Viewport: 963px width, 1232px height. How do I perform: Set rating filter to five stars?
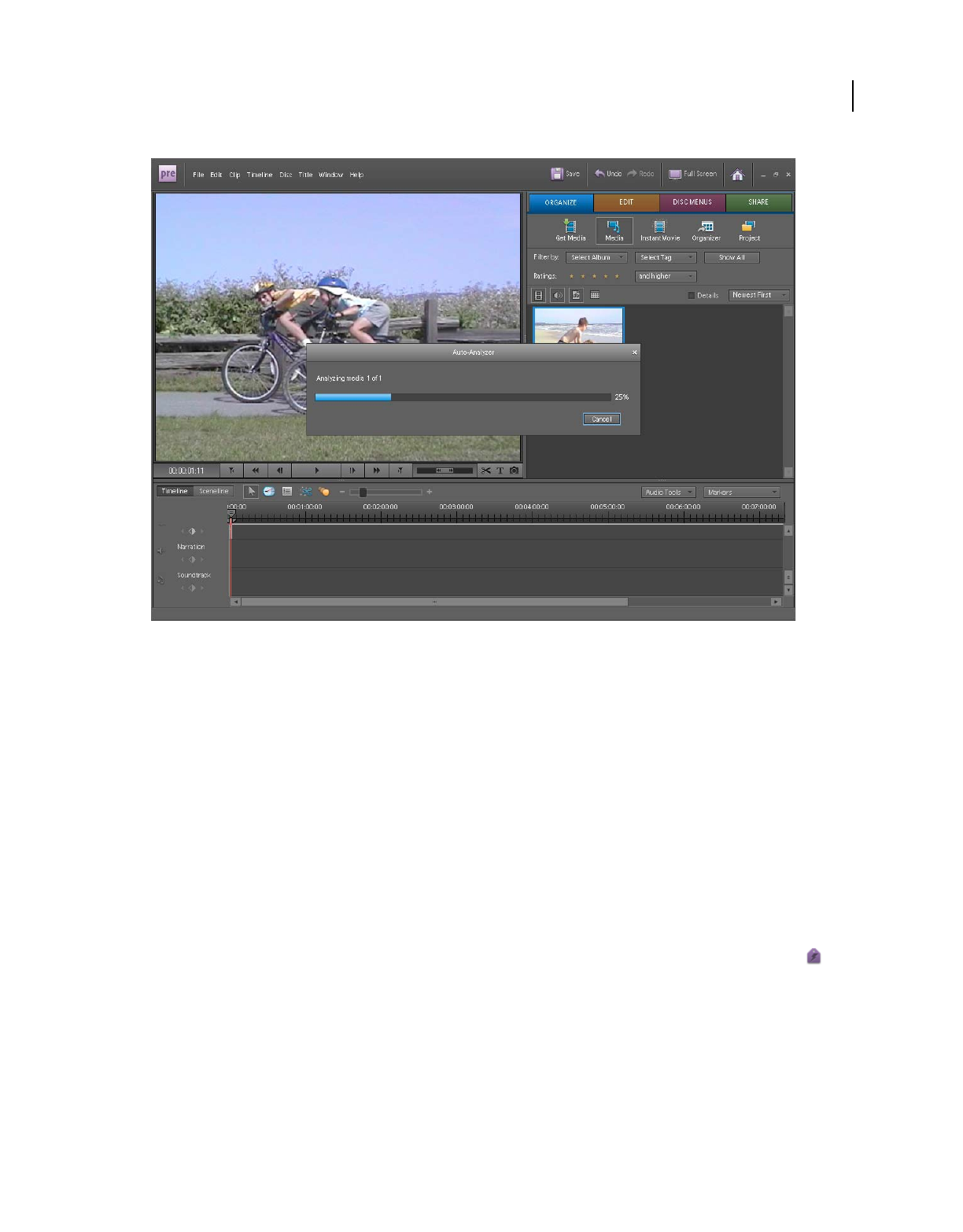[617, 276]
